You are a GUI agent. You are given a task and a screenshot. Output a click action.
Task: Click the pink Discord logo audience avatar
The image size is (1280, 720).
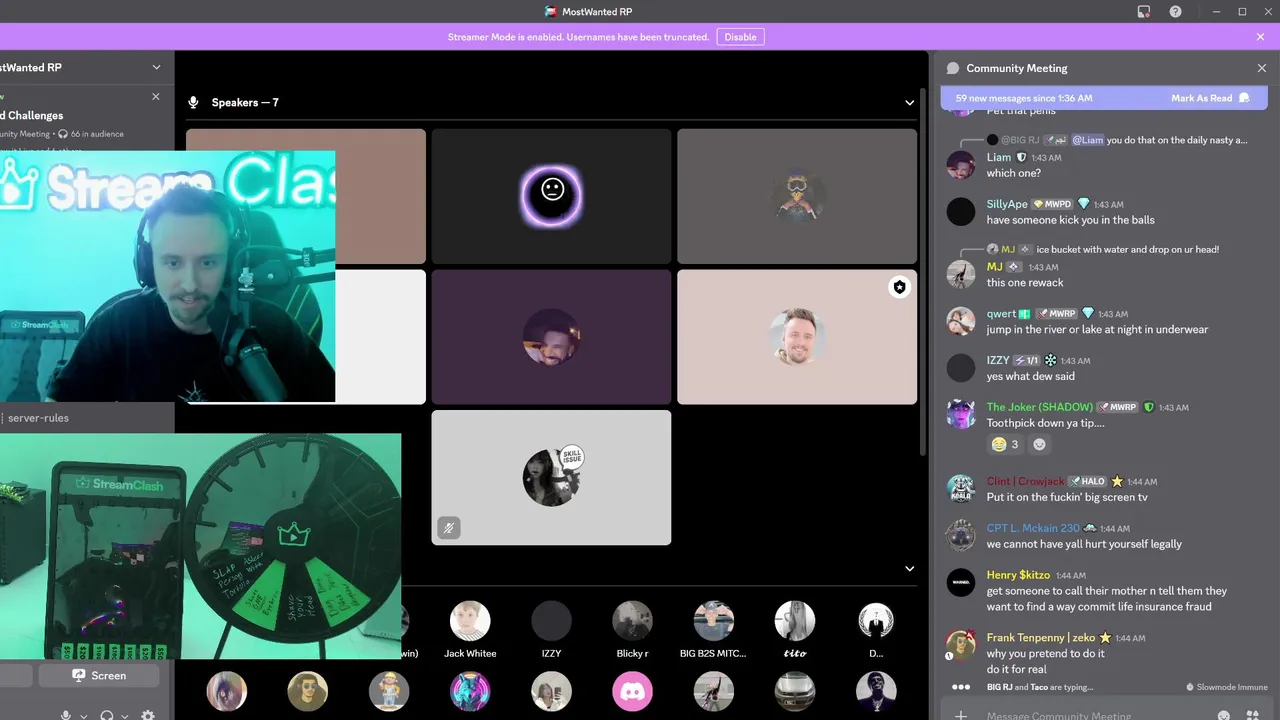click(x=632, y=691)
